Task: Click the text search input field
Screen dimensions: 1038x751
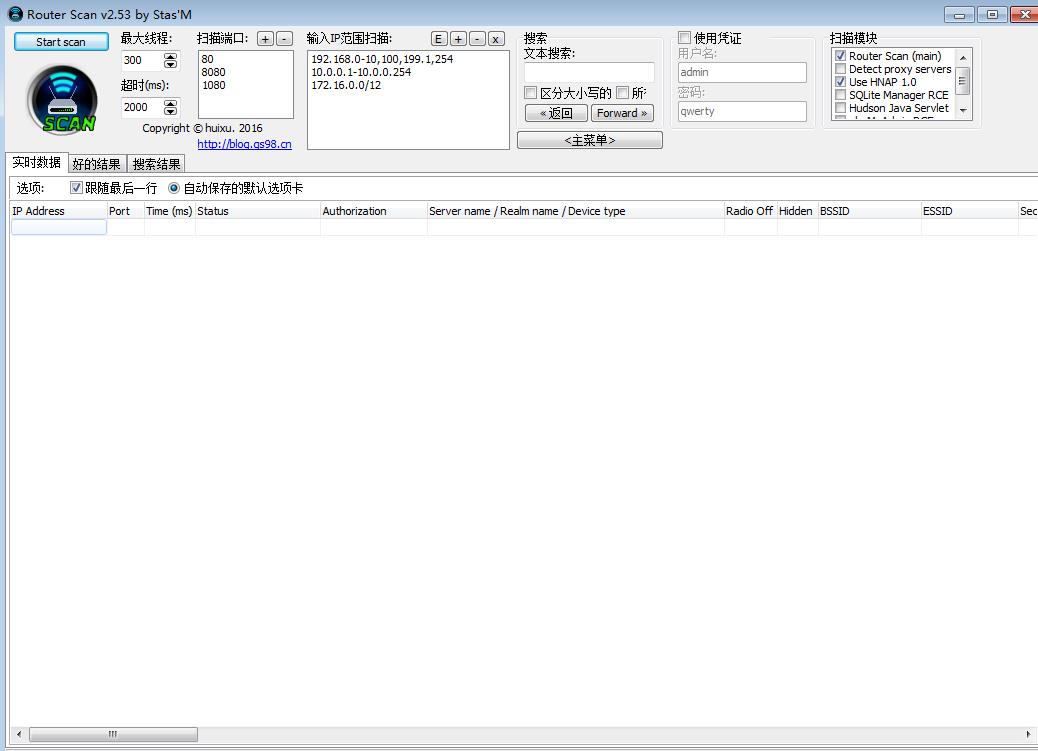Action: [x=589, y=72]
